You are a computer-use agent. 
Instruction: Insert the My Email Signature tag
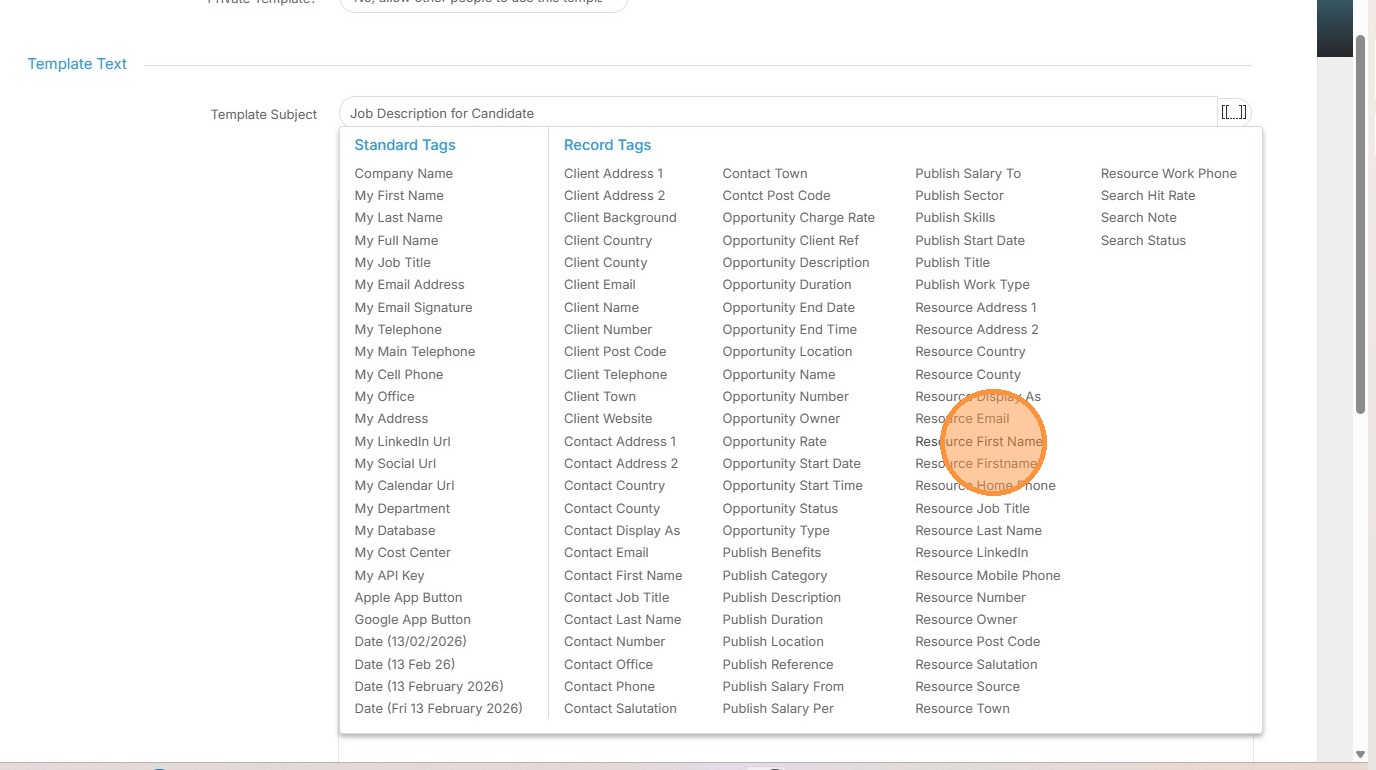click(x=414, y=307)
